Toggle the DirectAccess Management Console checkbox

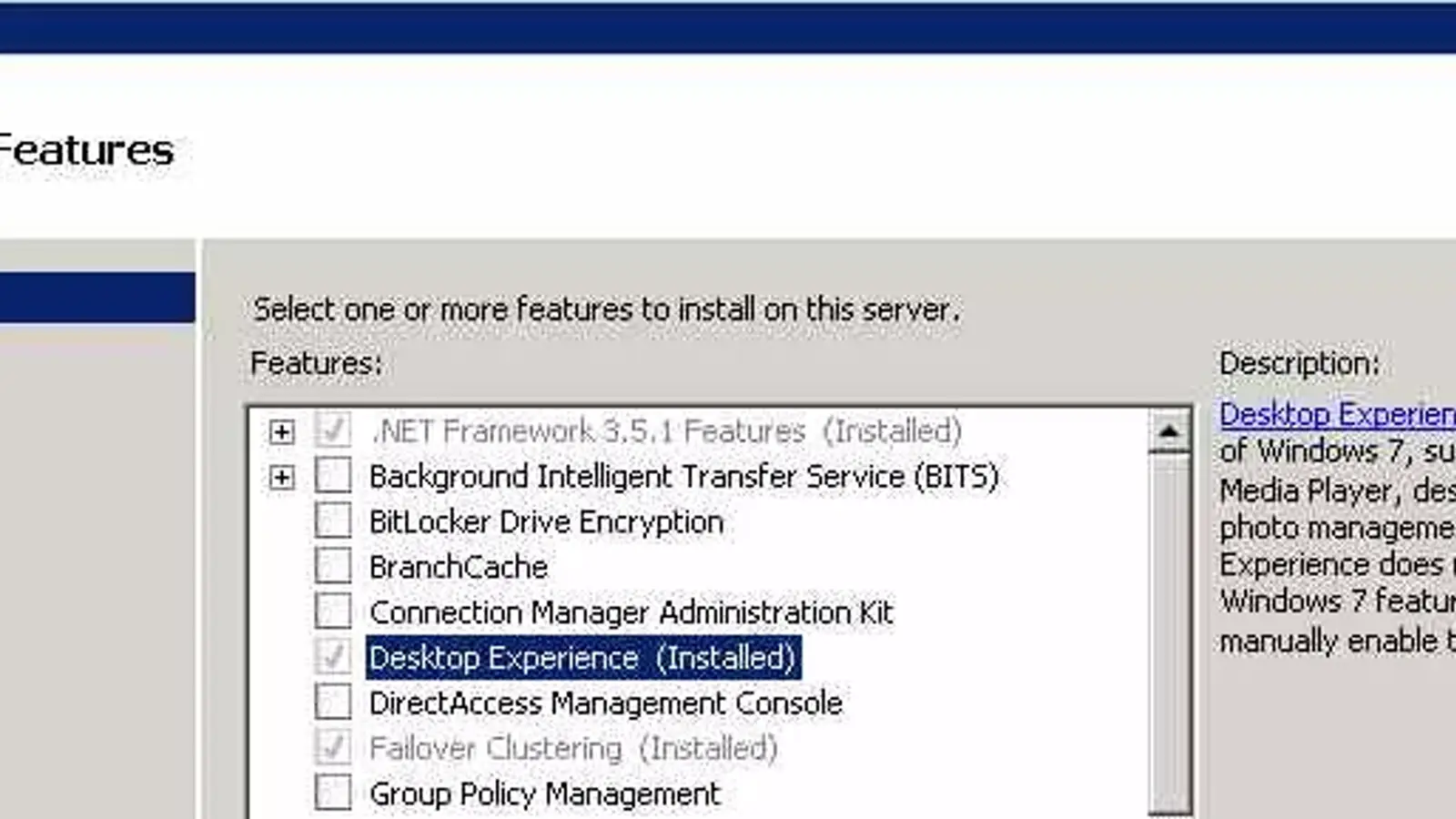[x=333, y=703]
